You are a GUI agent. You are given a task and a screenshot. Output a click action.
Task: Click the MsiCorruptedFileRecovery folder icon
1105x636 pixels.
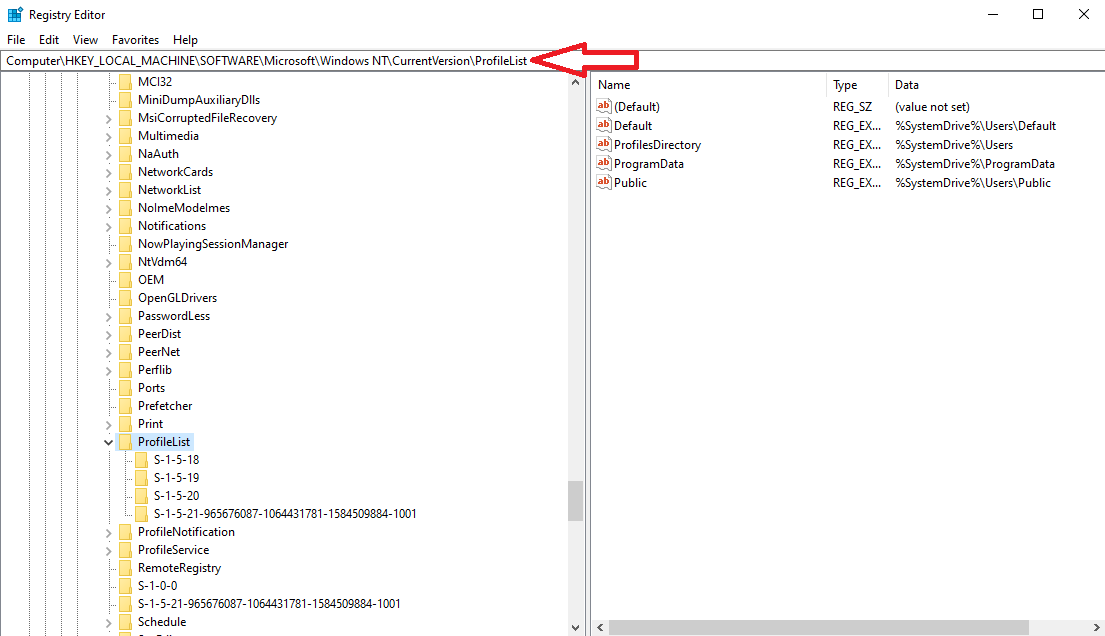pos(125,118)
